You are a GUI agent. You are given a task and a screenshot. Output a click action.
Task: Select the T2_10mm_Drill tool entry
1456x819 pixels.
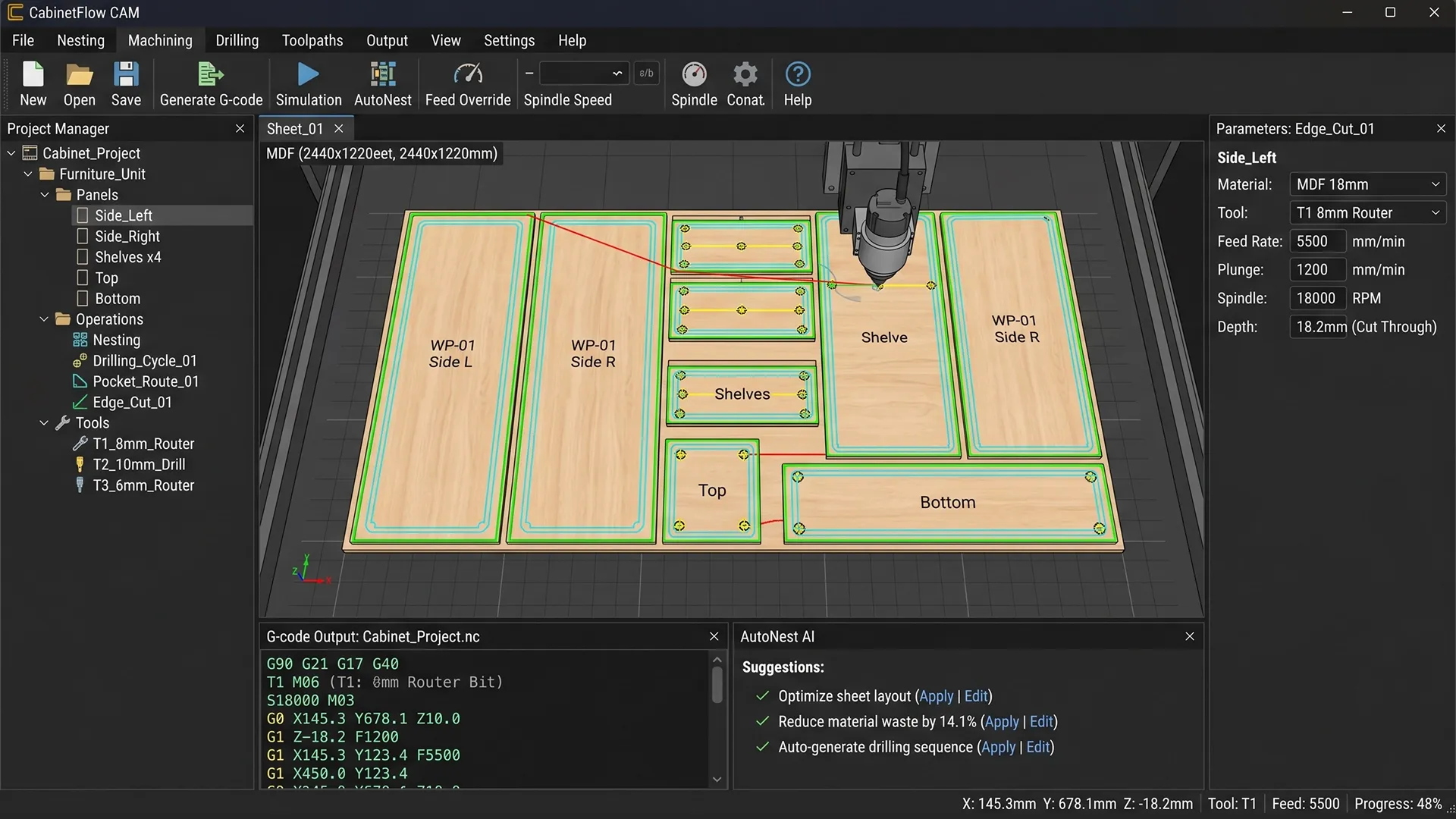click(139, 464)
